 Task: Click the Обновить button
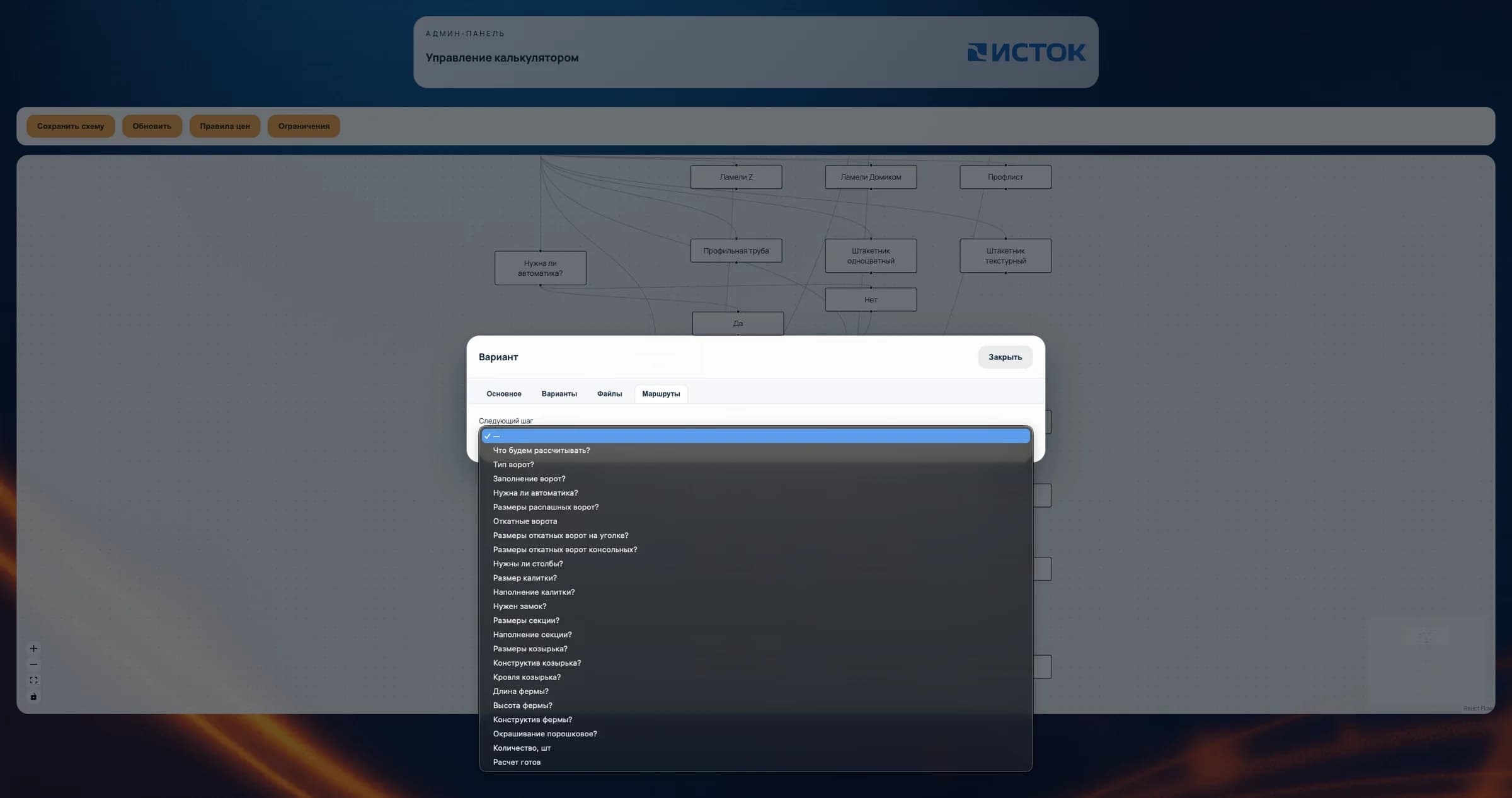pos(152,126)
